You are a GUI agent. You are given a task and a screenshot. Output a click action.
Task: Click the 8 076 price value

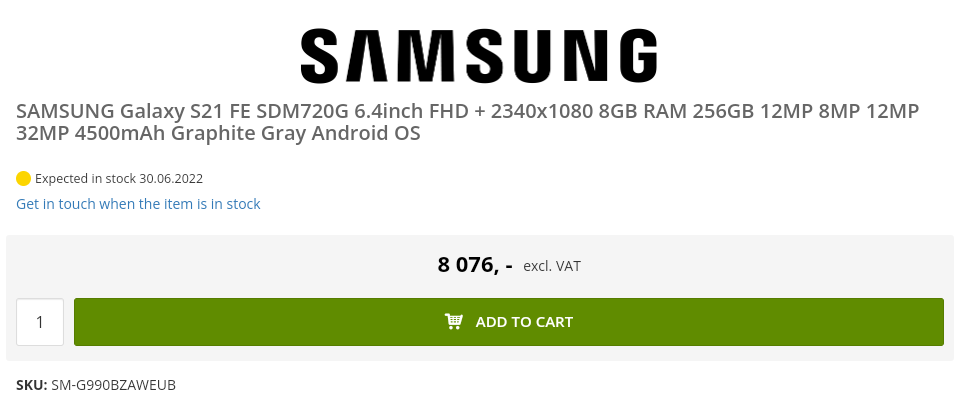pos(475,265)
